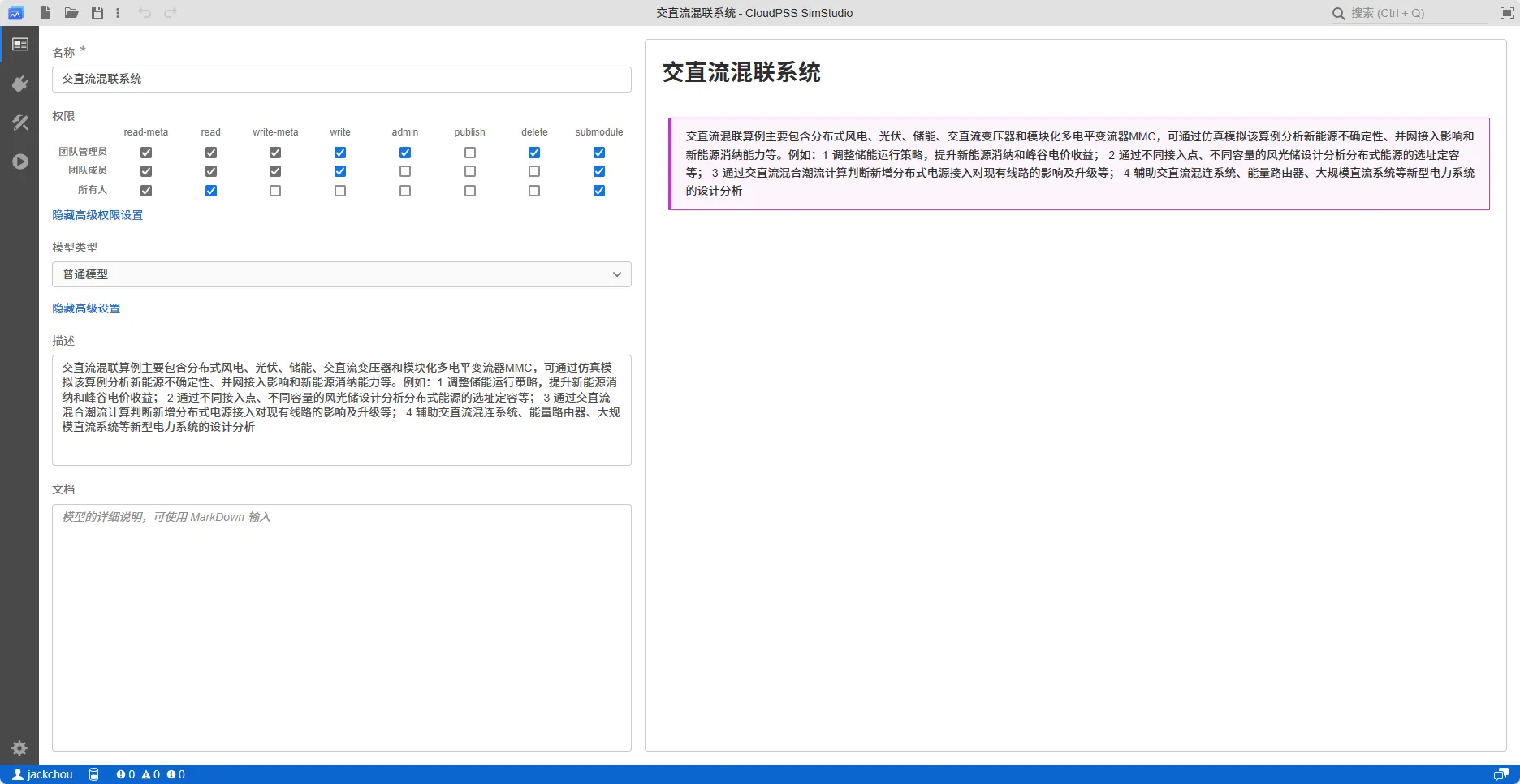Image resolution: width=1520 pixels, height=784 pixels.
Task: Toggle submodule permission for 所有人
Action: pos(599,191)
